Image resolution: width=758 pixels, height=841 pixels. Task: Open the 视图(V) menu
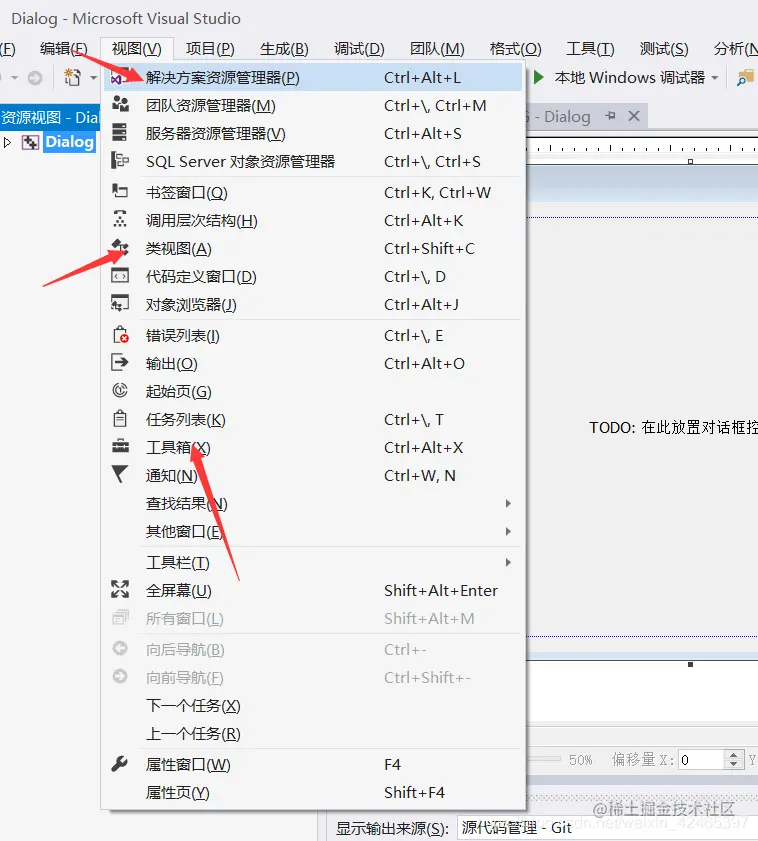pyautogui.click(x=136, y=49)
